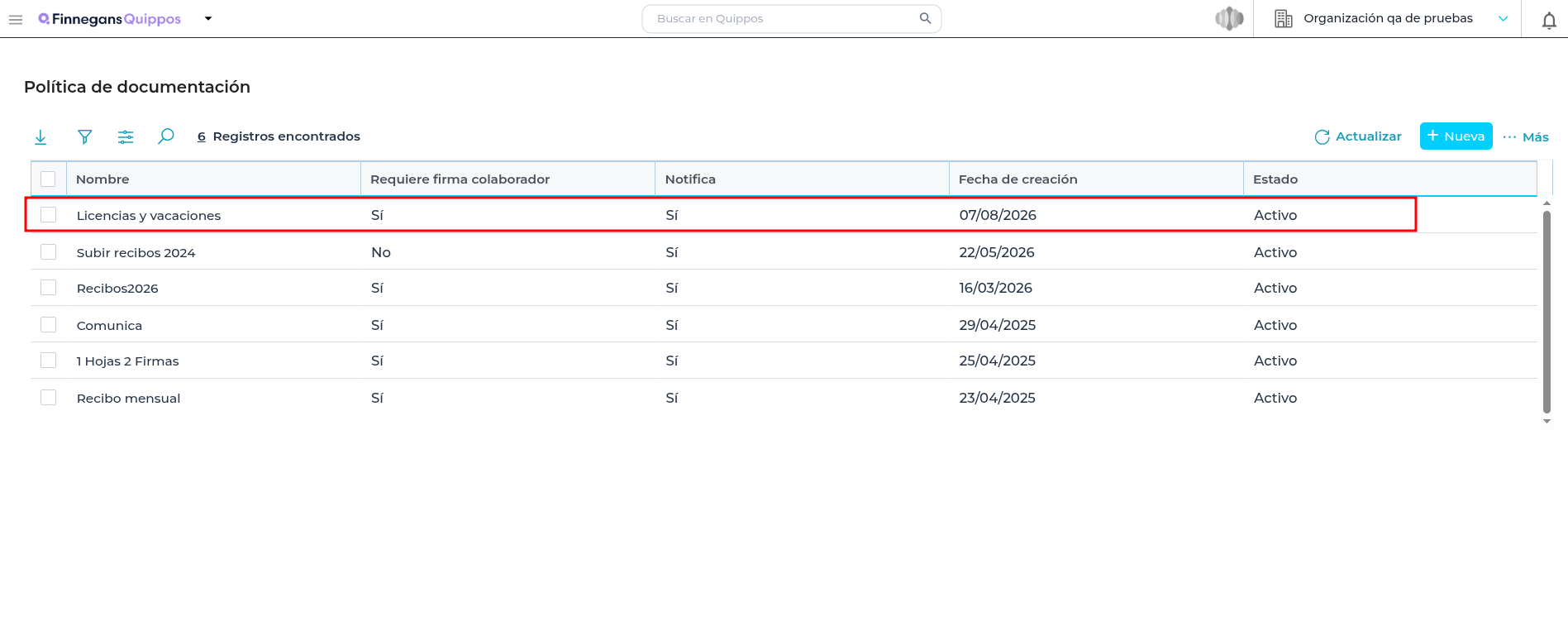
Task: Click the date 22/05/2026
Action: pos(997,252)
